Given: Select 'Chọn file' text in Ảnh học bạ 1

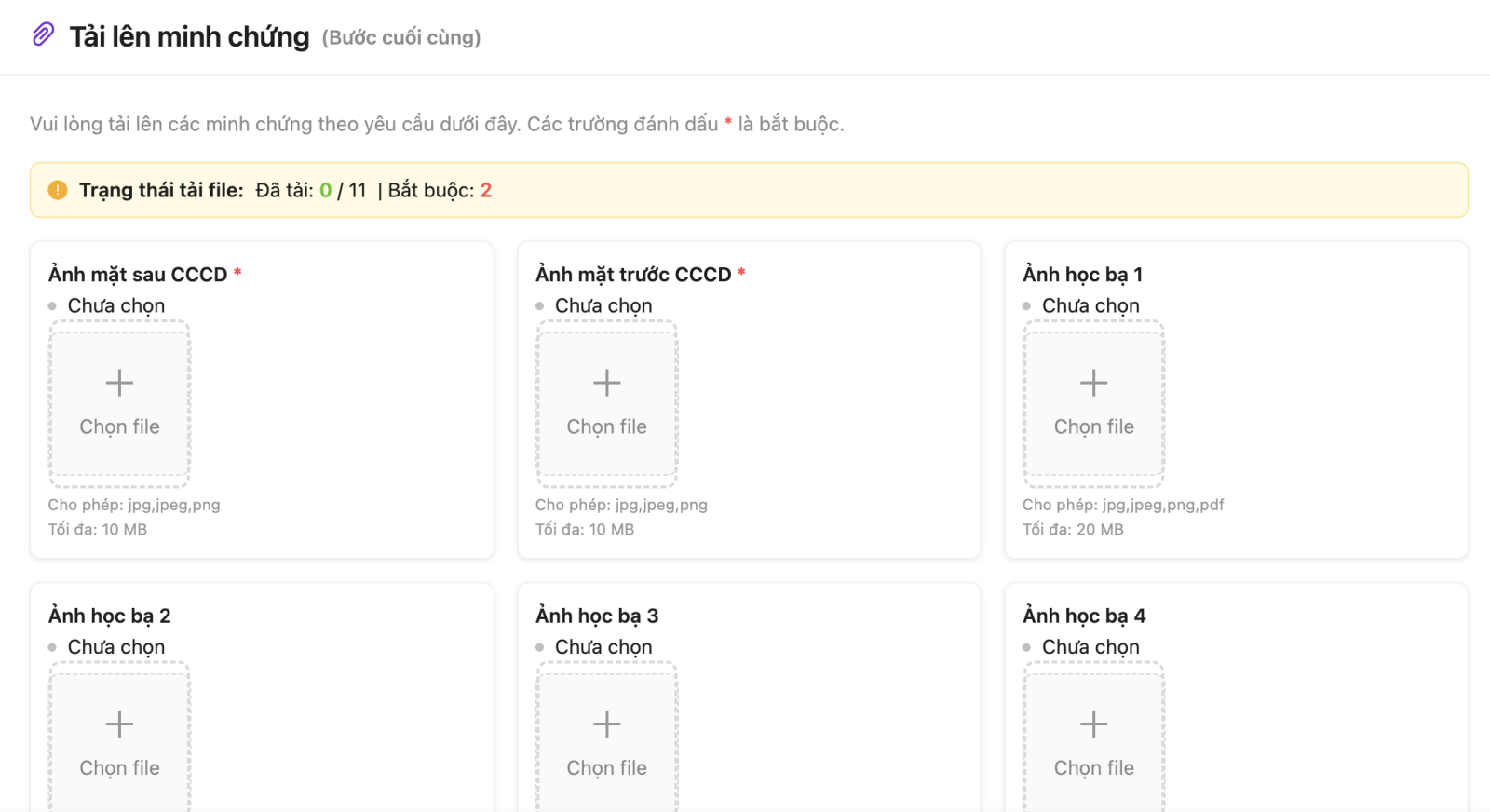Looking at the screenshot, I should [x=1093, y=426].
